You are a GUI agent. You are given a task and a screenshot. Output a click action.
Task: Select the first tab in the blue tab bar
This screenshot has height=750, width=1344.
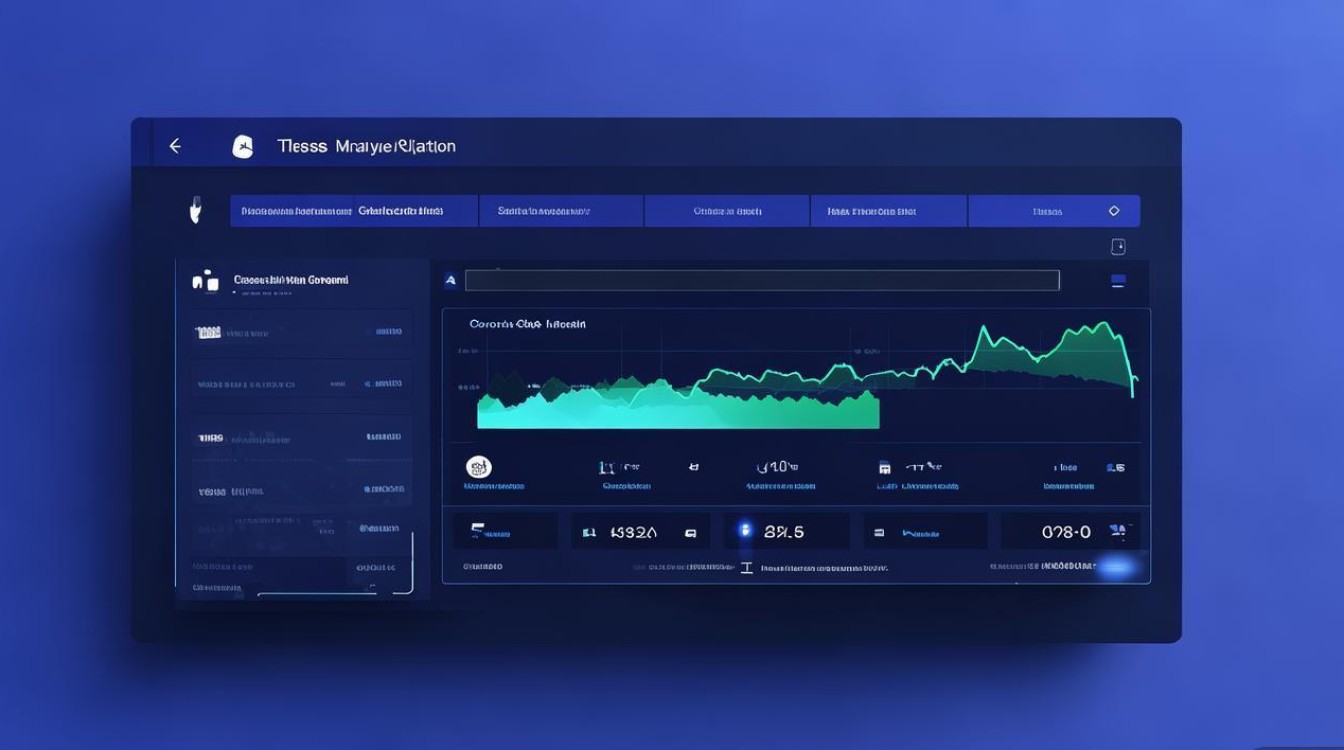(x=342, y=211)
